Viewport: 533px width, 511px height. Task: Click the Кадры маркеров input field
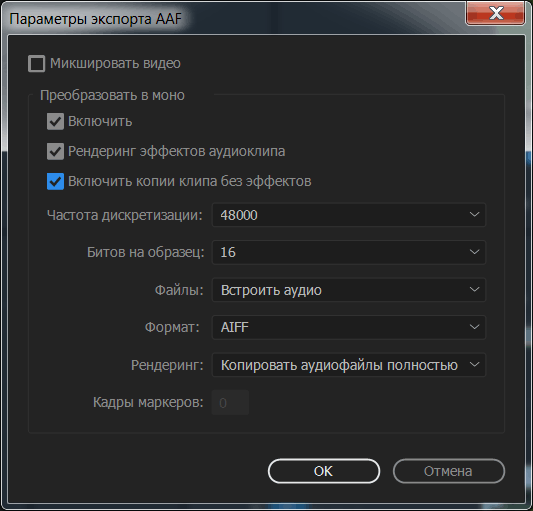click(x=230, y=403)
